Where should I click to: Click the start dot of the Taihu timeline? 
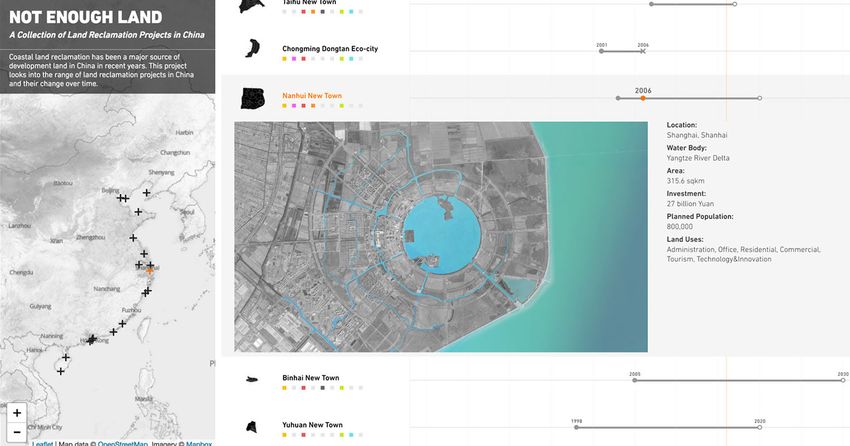pos(651,4)
